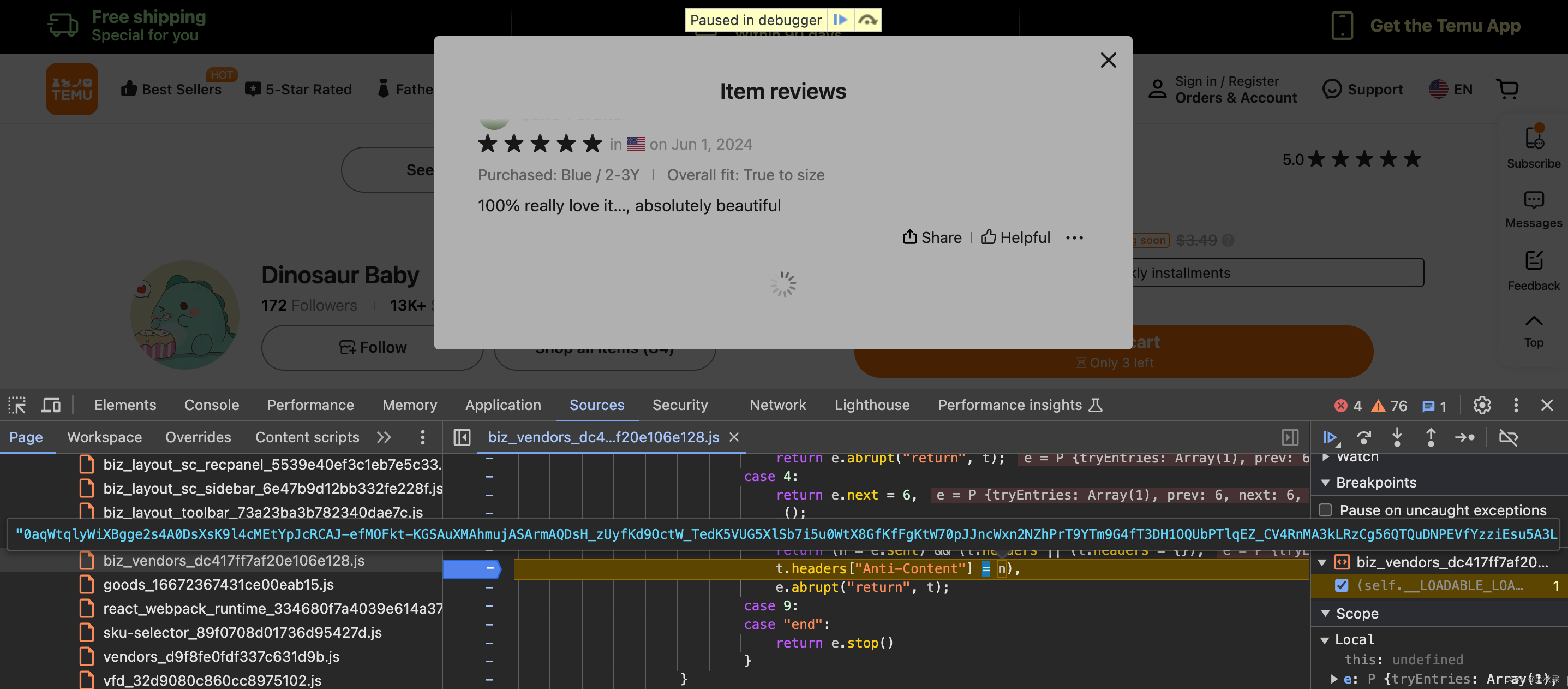Open DevTools customize menu
This screenshot has height=689, width=1568.
pos(1516,405)
